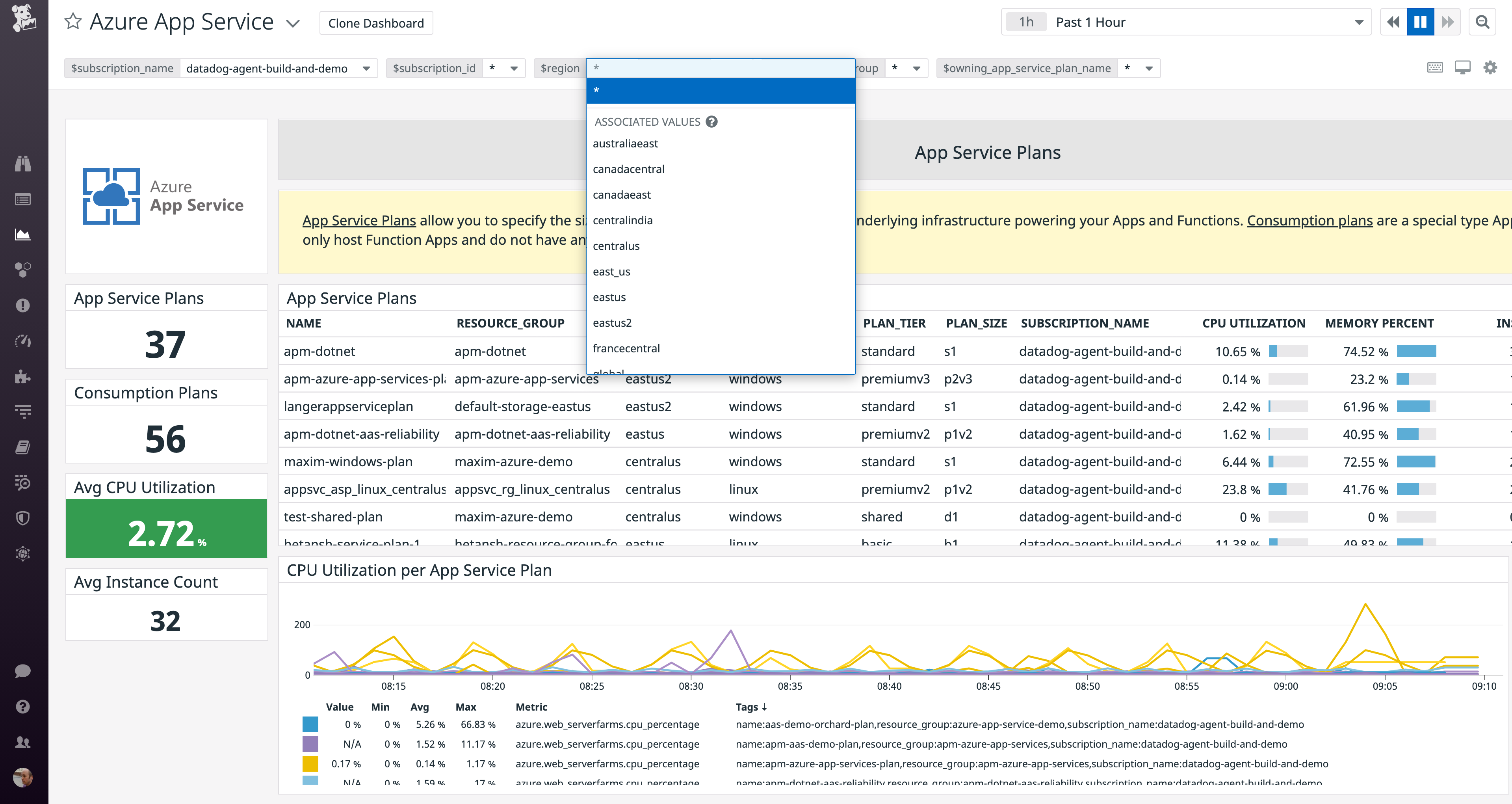Select the eastus value in the region list
The height and width of the screenshot is (804, 1512).
610,297
